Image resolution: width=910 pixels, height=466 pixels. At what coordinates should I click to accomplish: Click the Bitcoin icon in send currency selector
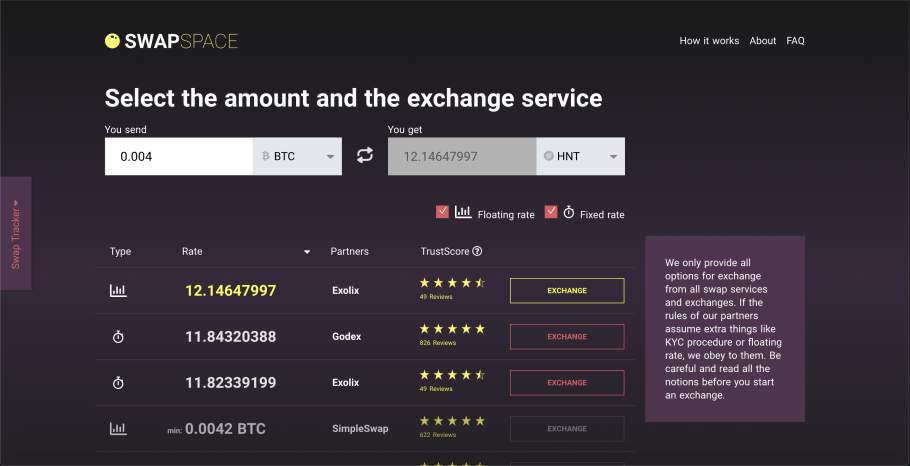tap(266, 156)
